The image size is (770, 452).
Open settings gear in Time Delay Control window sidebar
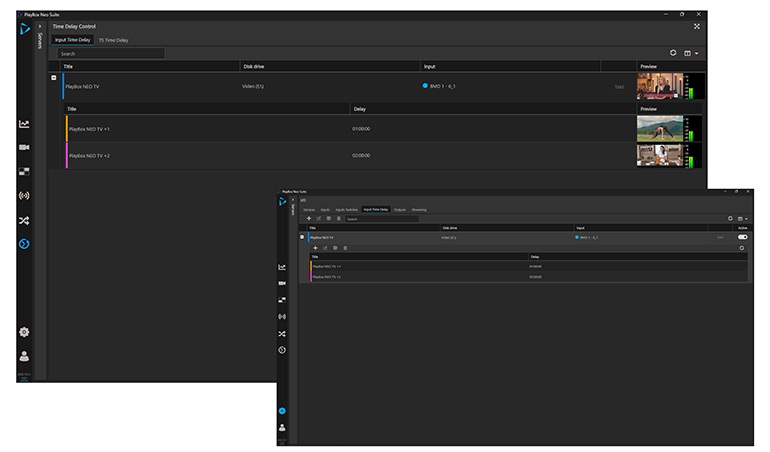tap(24, 332)
